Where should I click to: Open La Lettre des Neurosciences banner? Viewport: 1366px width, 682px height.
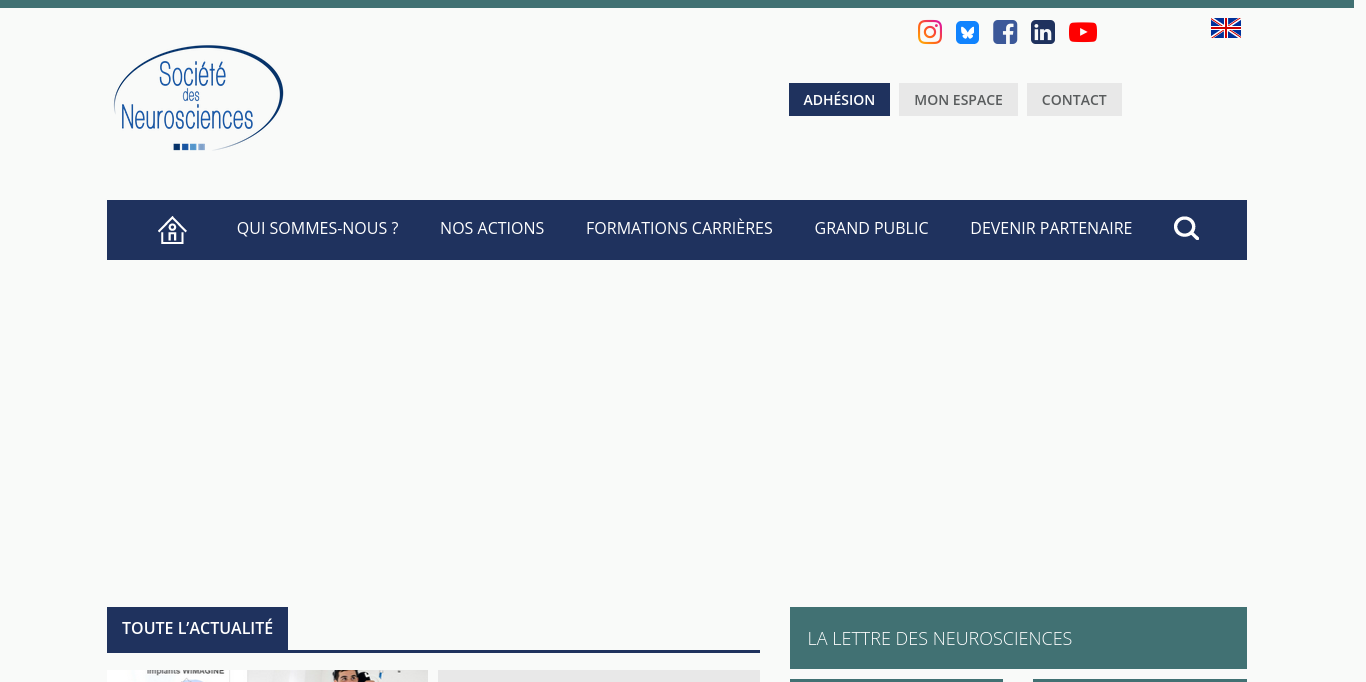1018,638
